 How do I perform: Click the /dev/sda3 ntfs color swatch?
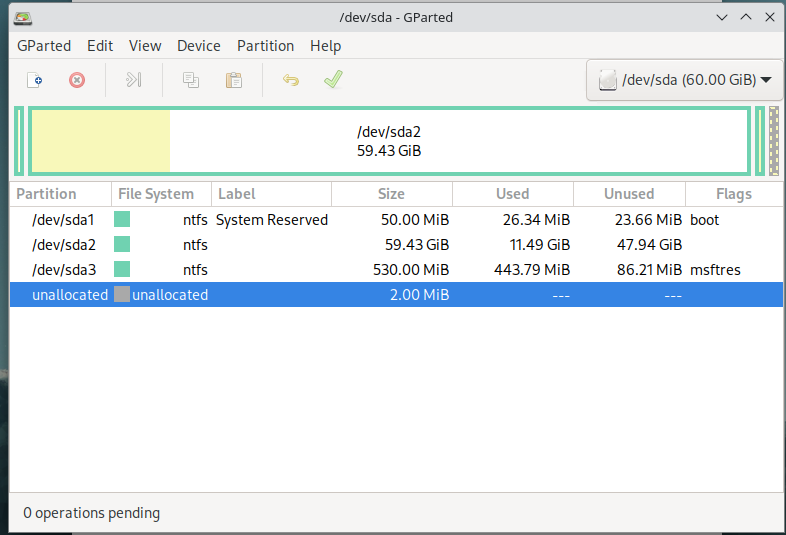pyautogui.click(x=122, y=269)
